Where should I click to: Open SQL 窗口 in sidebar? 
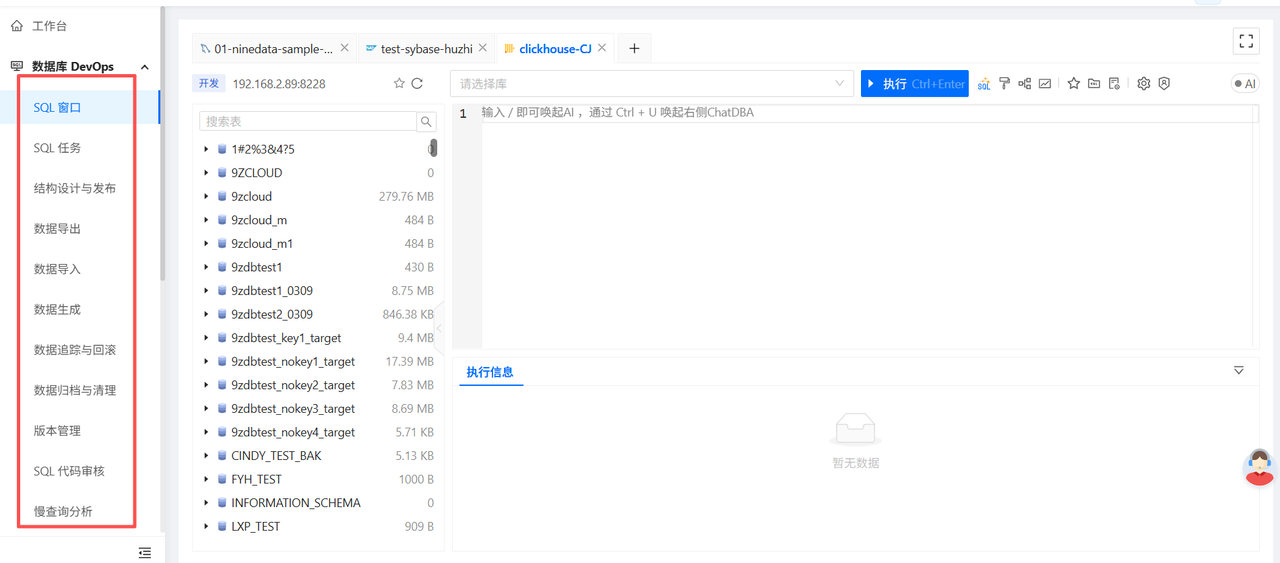point(80,107)
